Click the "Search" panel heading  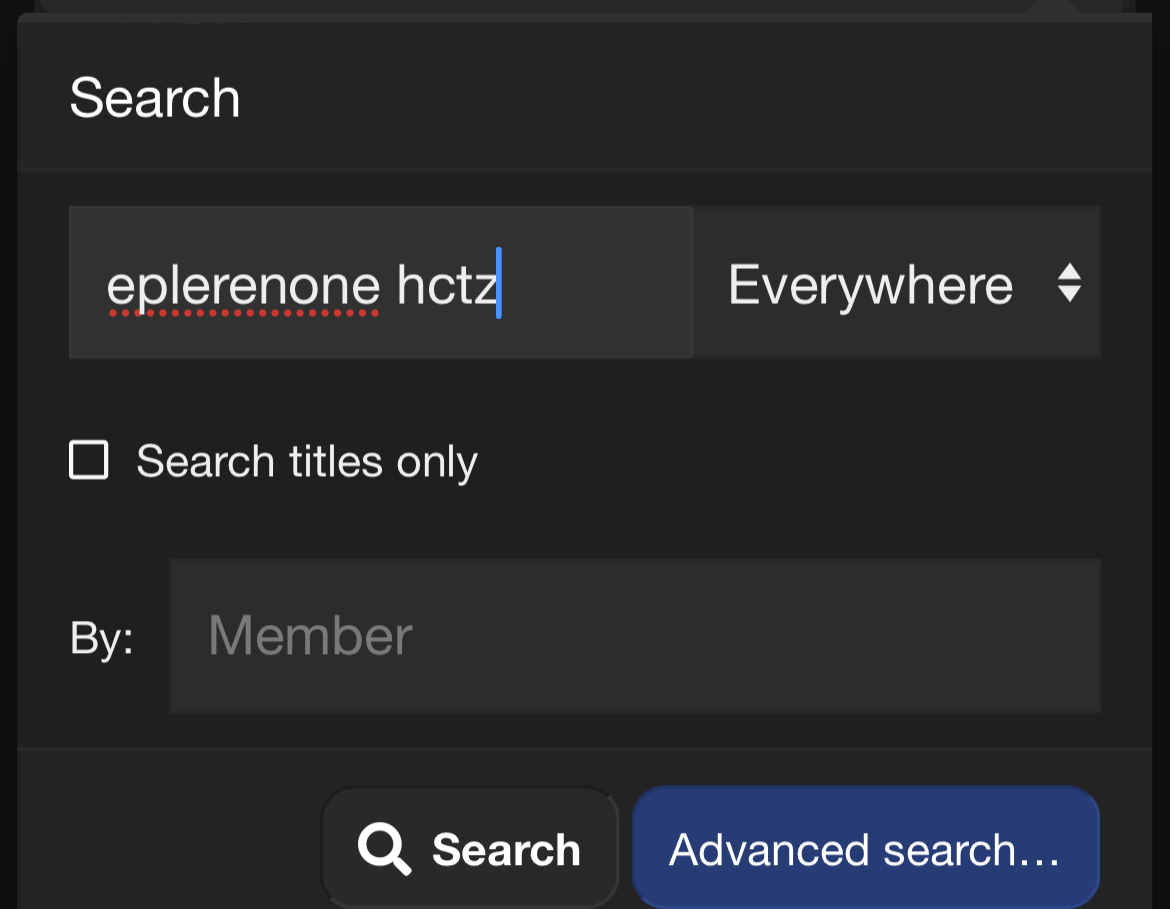(155, 98)
